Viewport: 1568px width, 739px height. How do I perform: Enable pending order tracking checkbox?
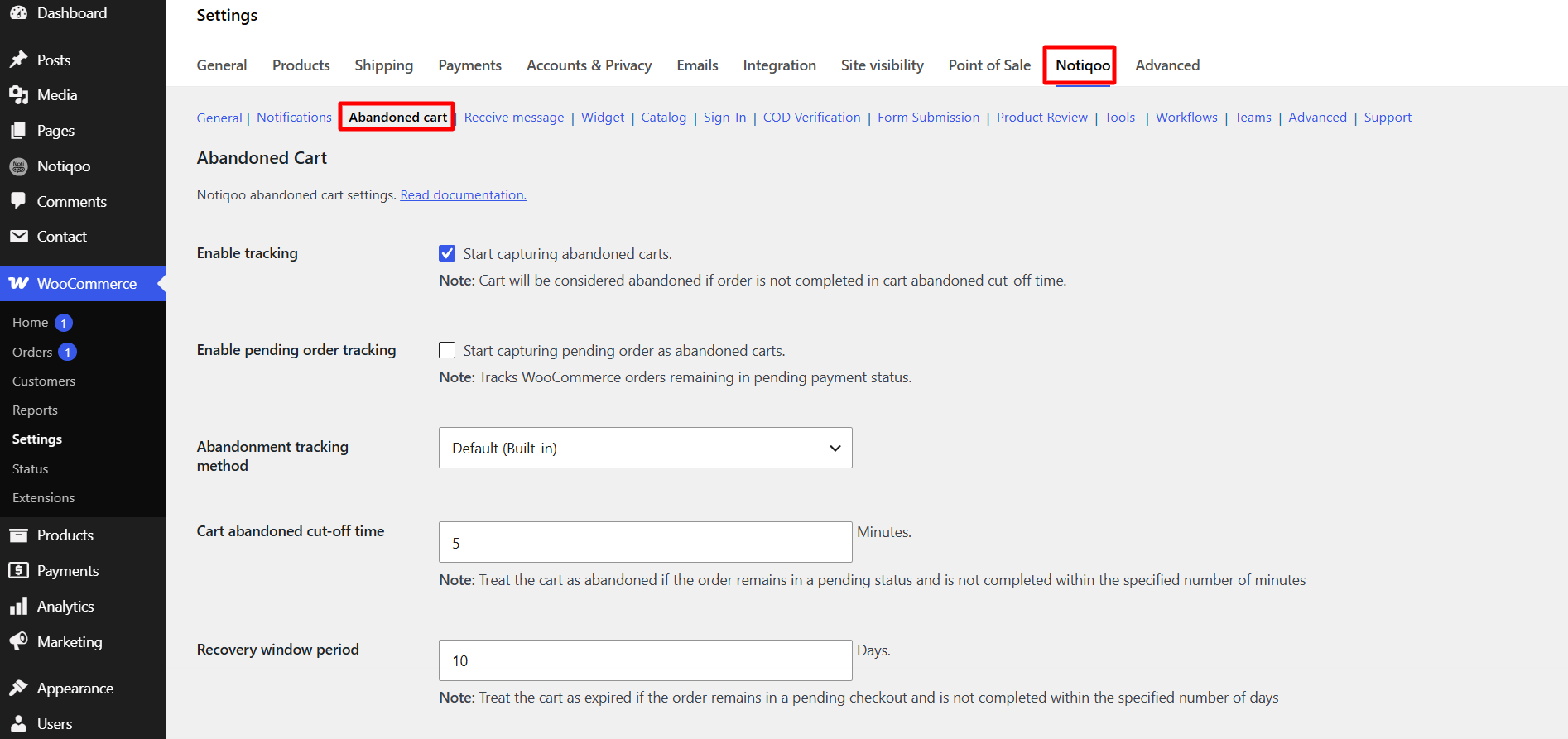[447, 350]
